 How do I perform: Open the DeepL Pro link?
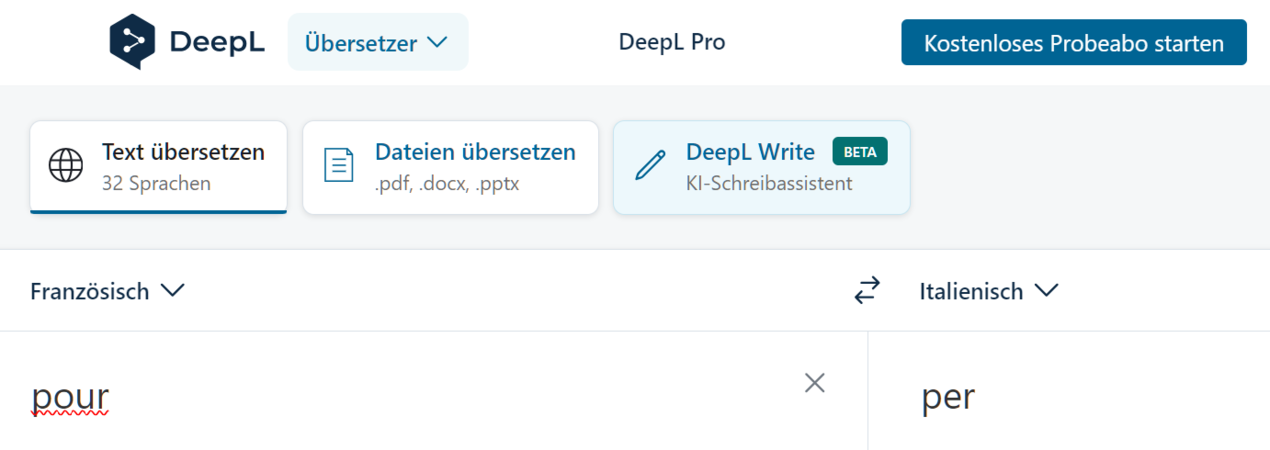click(672, 42)
